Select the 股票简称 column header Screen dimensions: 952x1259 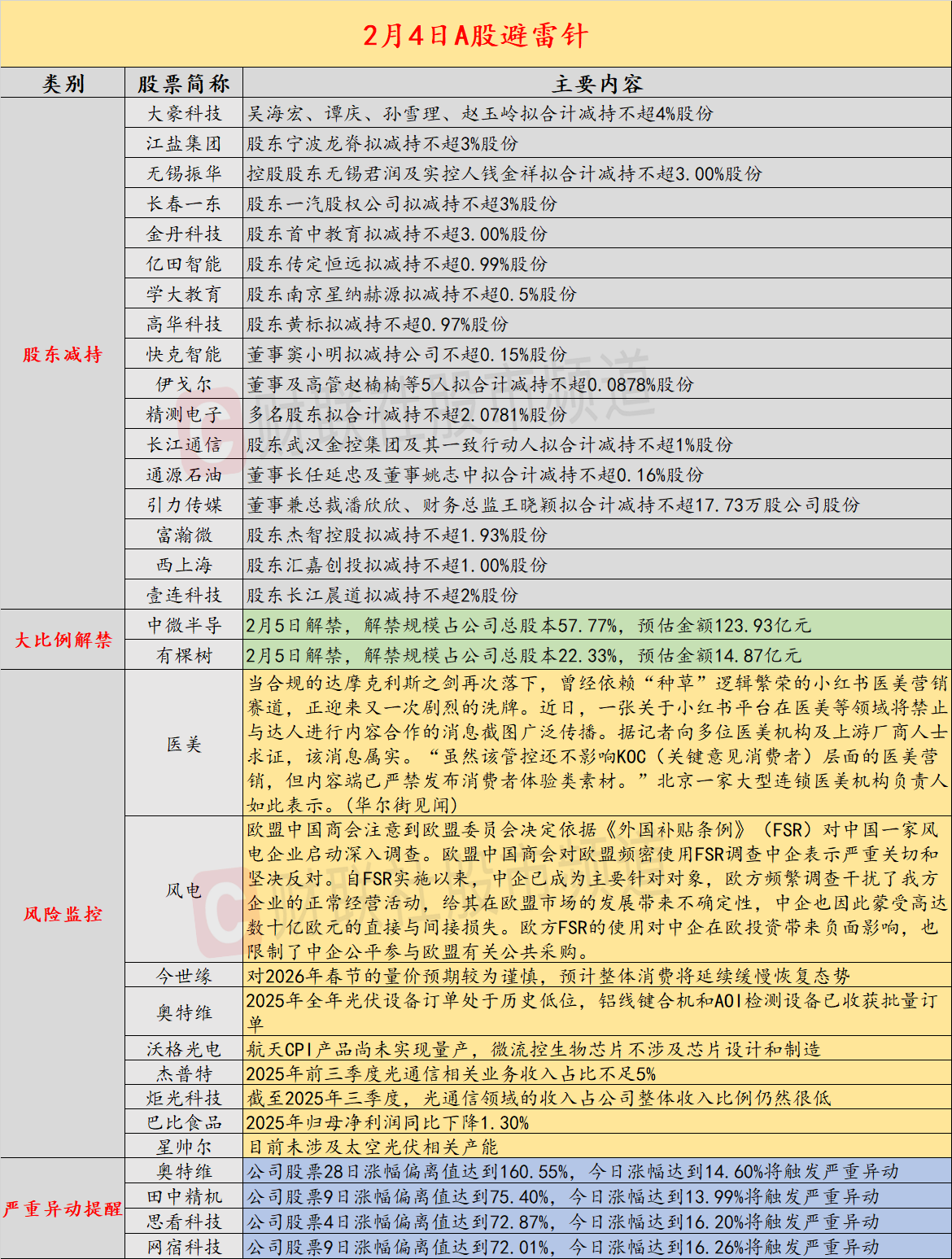tap(184, 84)
